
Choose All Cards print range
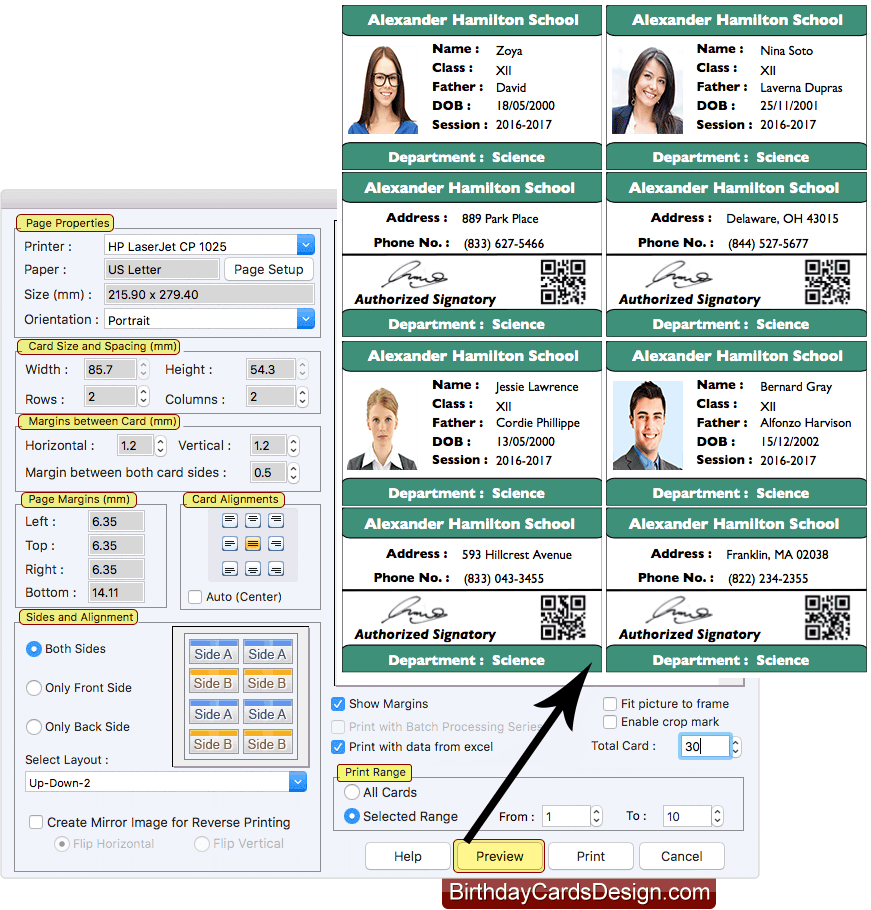click(352, 792)
